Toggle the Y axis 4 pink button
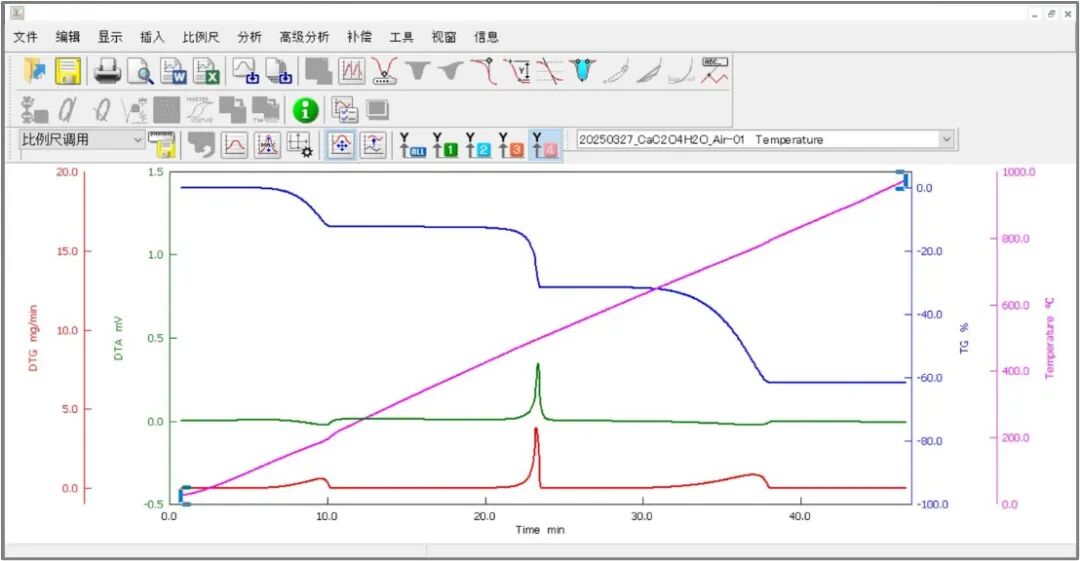The width and height of the screenshot is (1080, 561). [545, 145]
